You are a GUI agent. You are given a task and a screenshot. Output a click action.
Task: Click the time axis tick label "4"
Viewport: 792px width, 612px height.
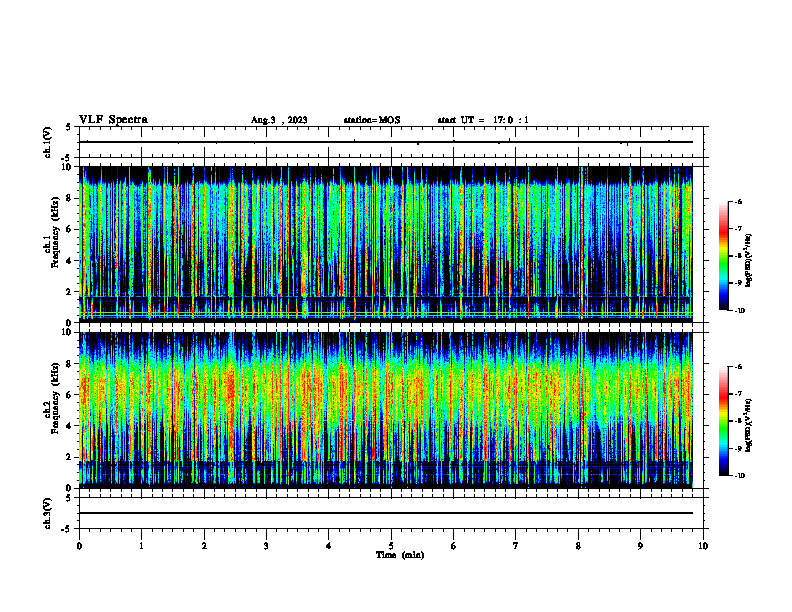[328, 546]
